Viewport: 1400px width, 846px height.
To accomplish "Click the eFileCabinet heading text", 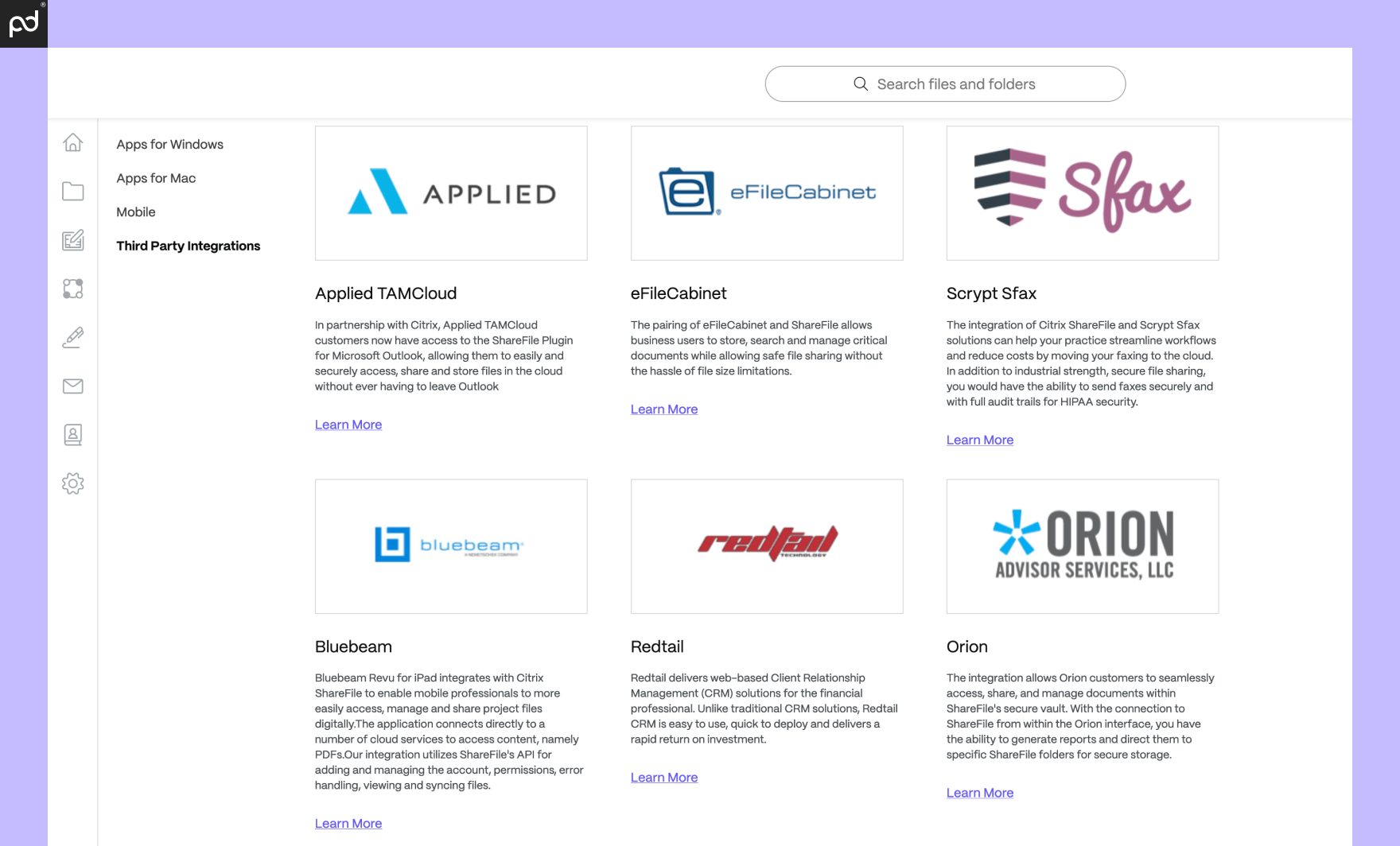I will [x=679, y=293].
